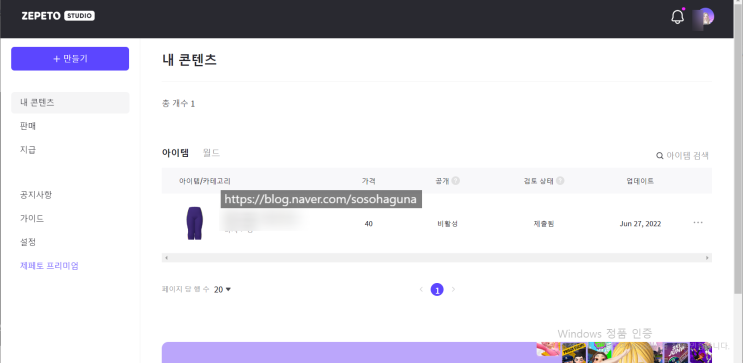Click the ZEPETO Studio logo
Screen dimensions: 743x363
tap(58, 16)
